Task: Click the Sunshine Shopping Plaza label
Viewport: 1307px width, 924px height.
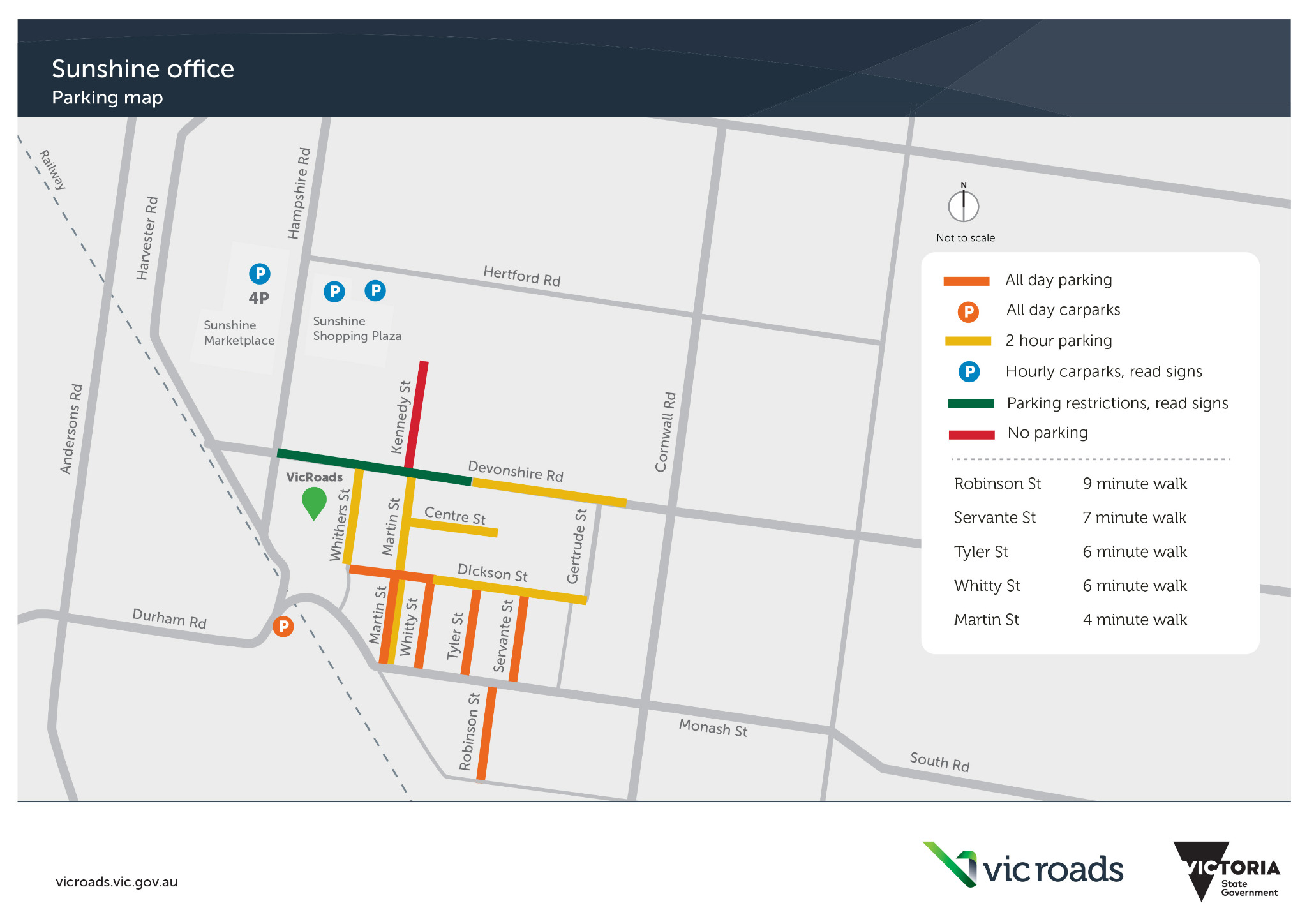Action: [357, 329]
